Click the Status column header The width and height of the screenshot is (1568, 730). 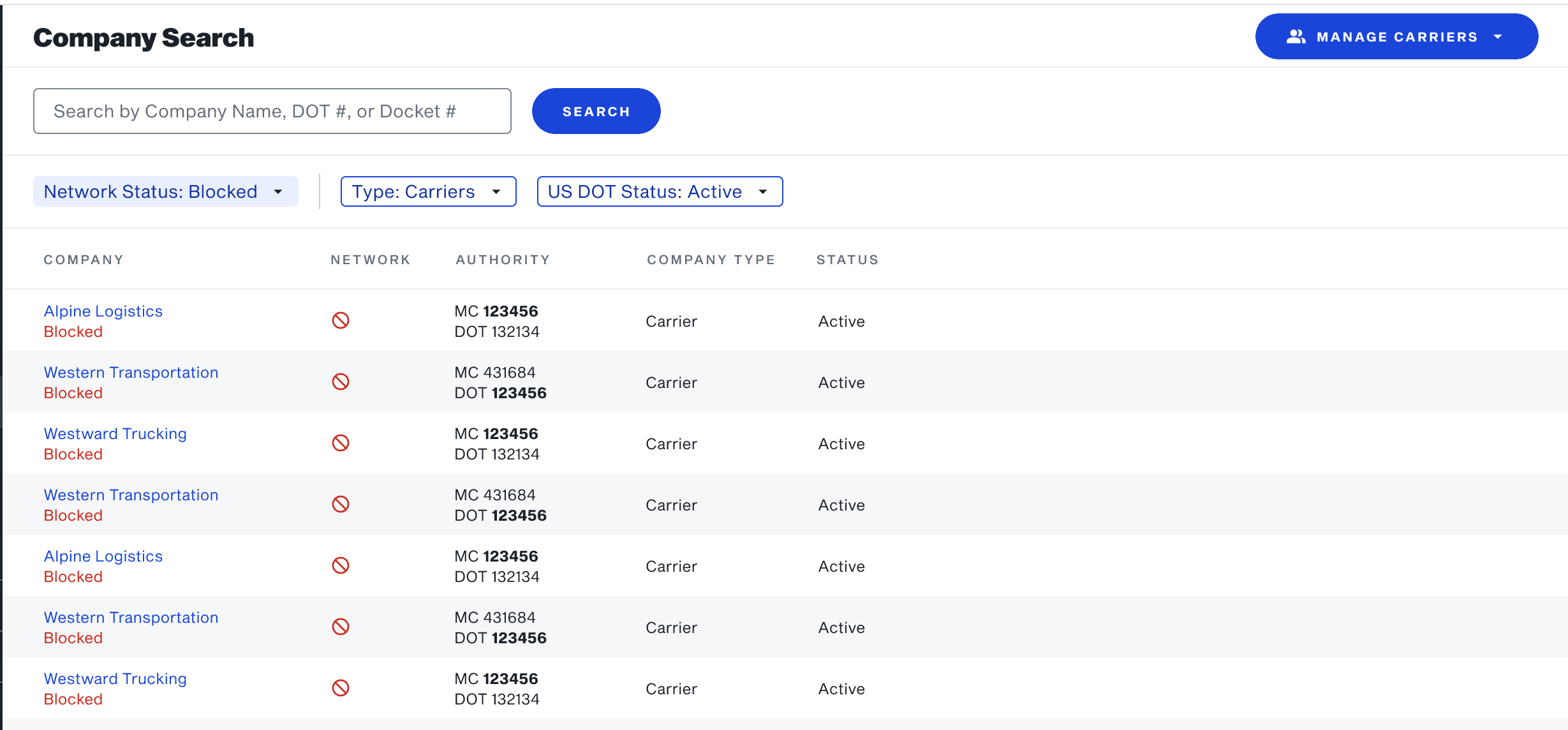click(x=847, y=260)
